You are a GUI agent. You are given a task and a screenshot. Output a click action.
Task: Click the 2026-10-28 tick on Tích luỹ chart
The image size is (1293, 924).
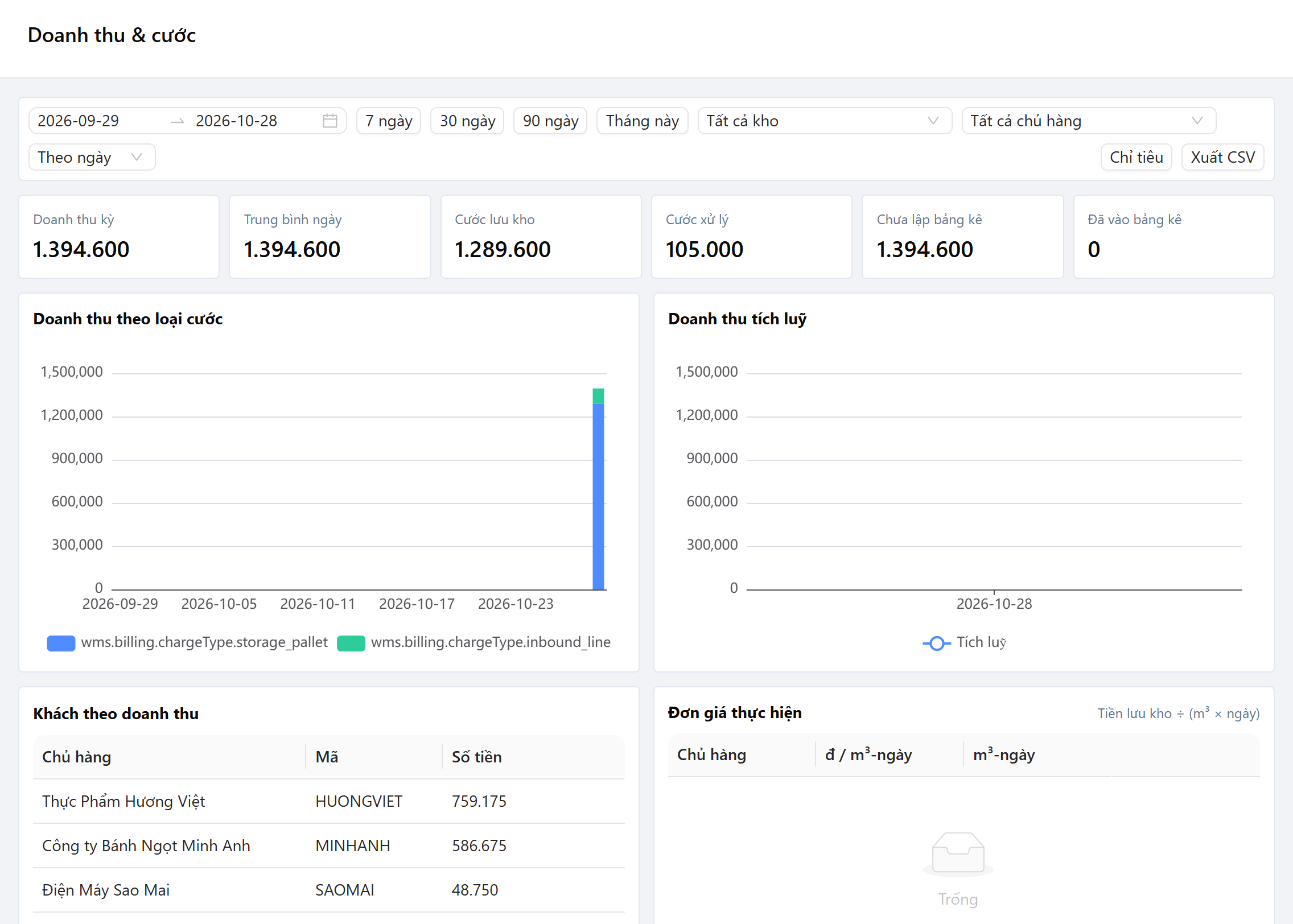tap(994, 604)
